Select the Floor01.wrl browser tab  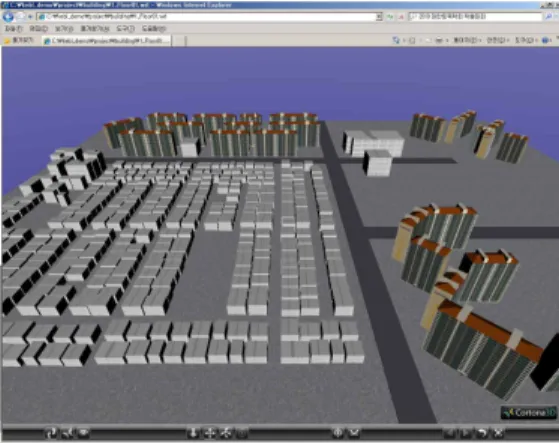pyautogui.click(x=107, y=41)
